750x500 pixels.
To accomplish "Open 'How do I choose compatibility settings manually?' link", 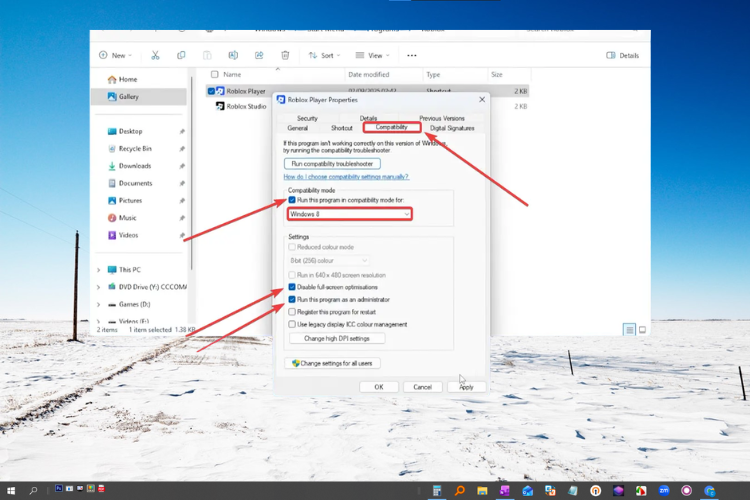I will [346, 177].
